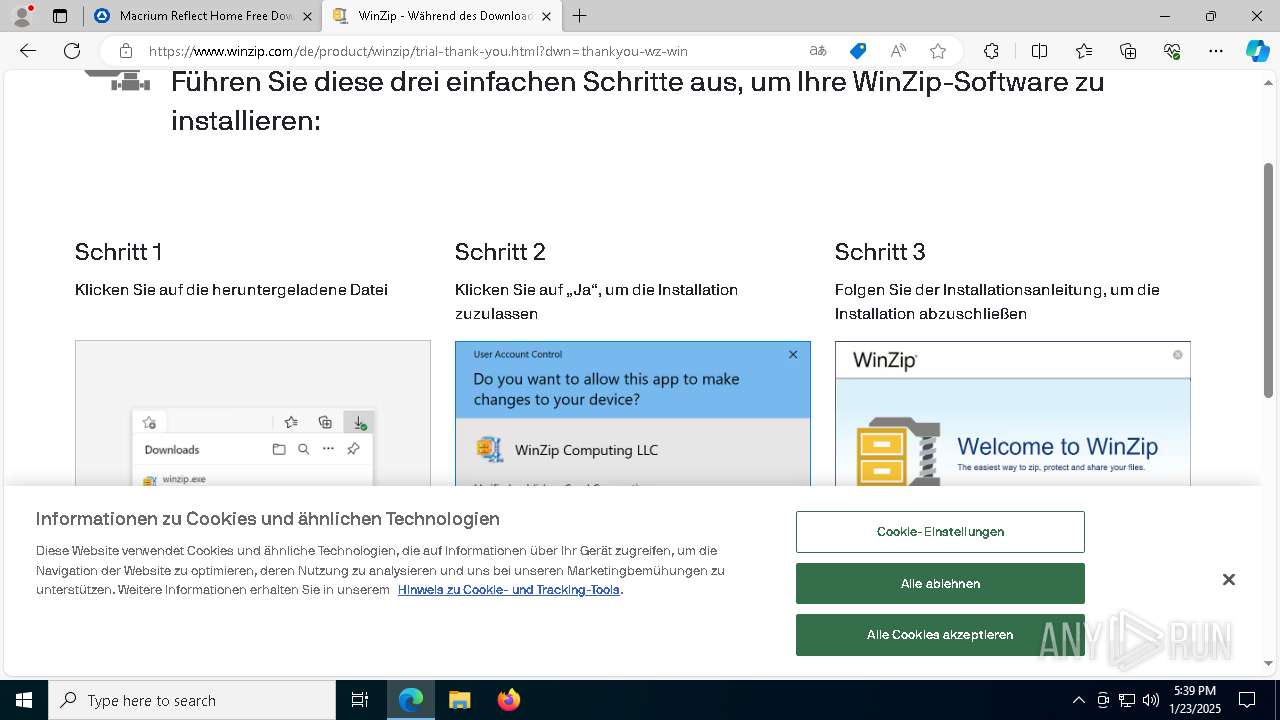This screenshot has height=720, width=1280.
Task: Show hidden system tray icons
Action: pyautogui.click(x=1078, y=700)
